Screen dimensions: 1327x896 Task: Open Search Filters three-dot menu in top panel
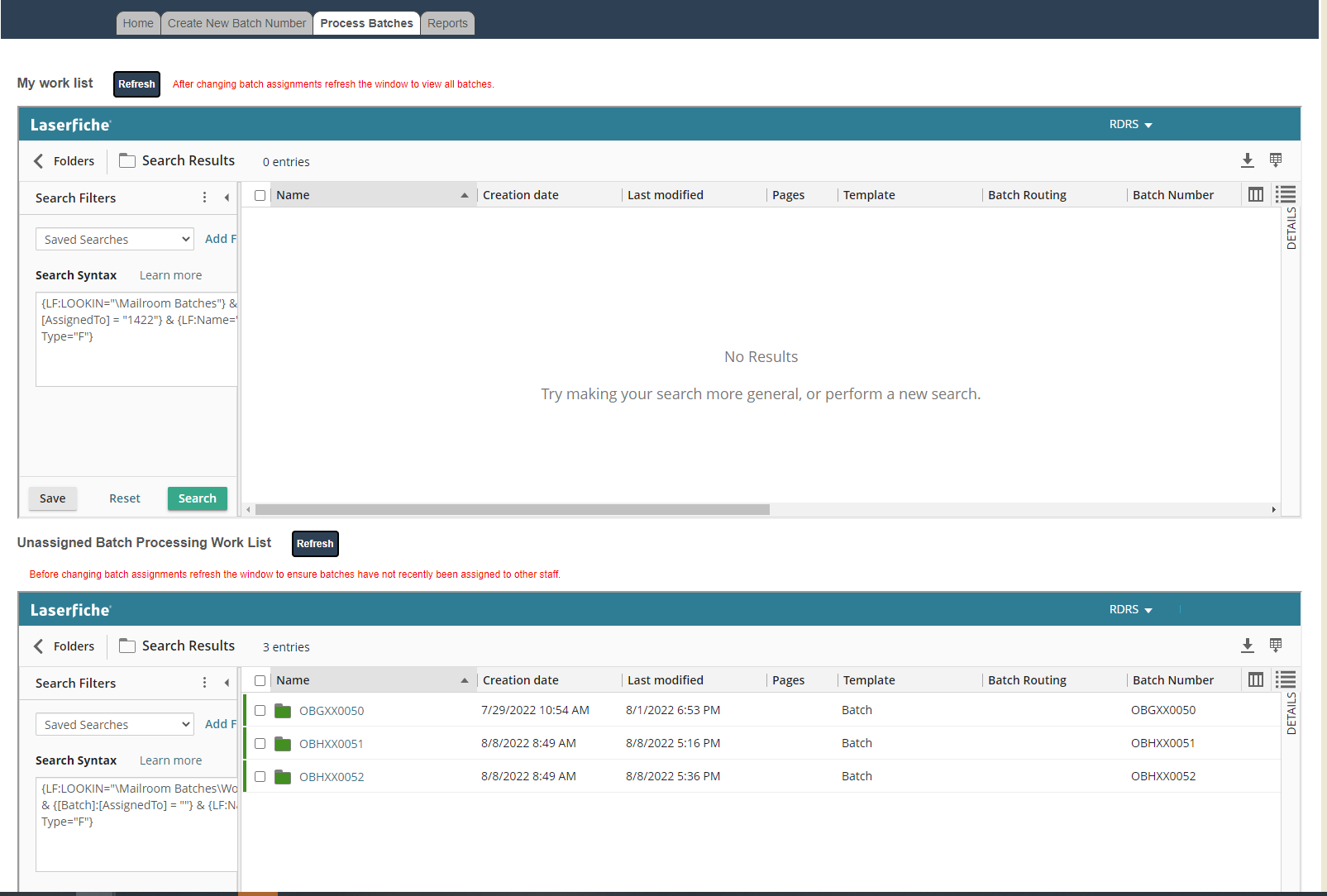204,198
